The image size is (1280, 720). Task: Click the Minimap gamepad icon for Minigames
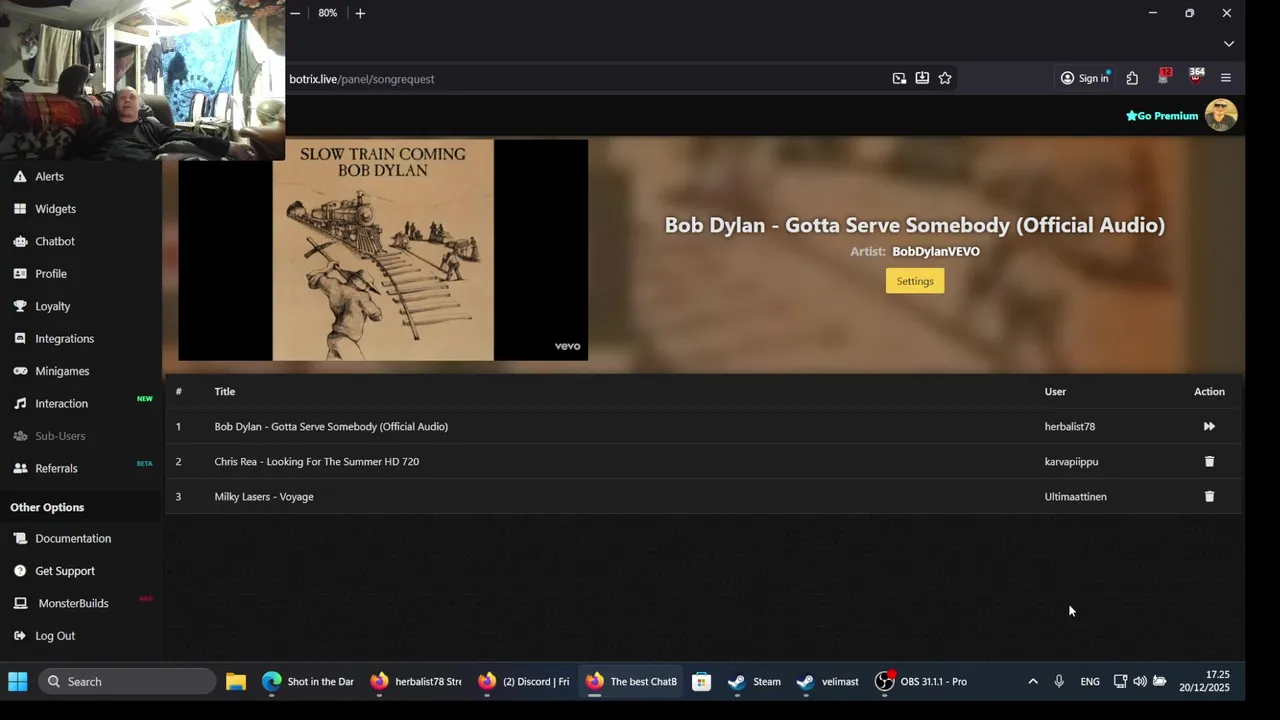tap(20, 371)
